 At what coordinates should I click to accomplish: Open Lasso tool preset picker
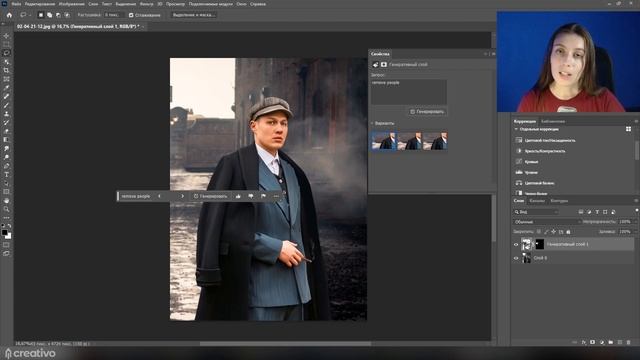pos(25,15)
